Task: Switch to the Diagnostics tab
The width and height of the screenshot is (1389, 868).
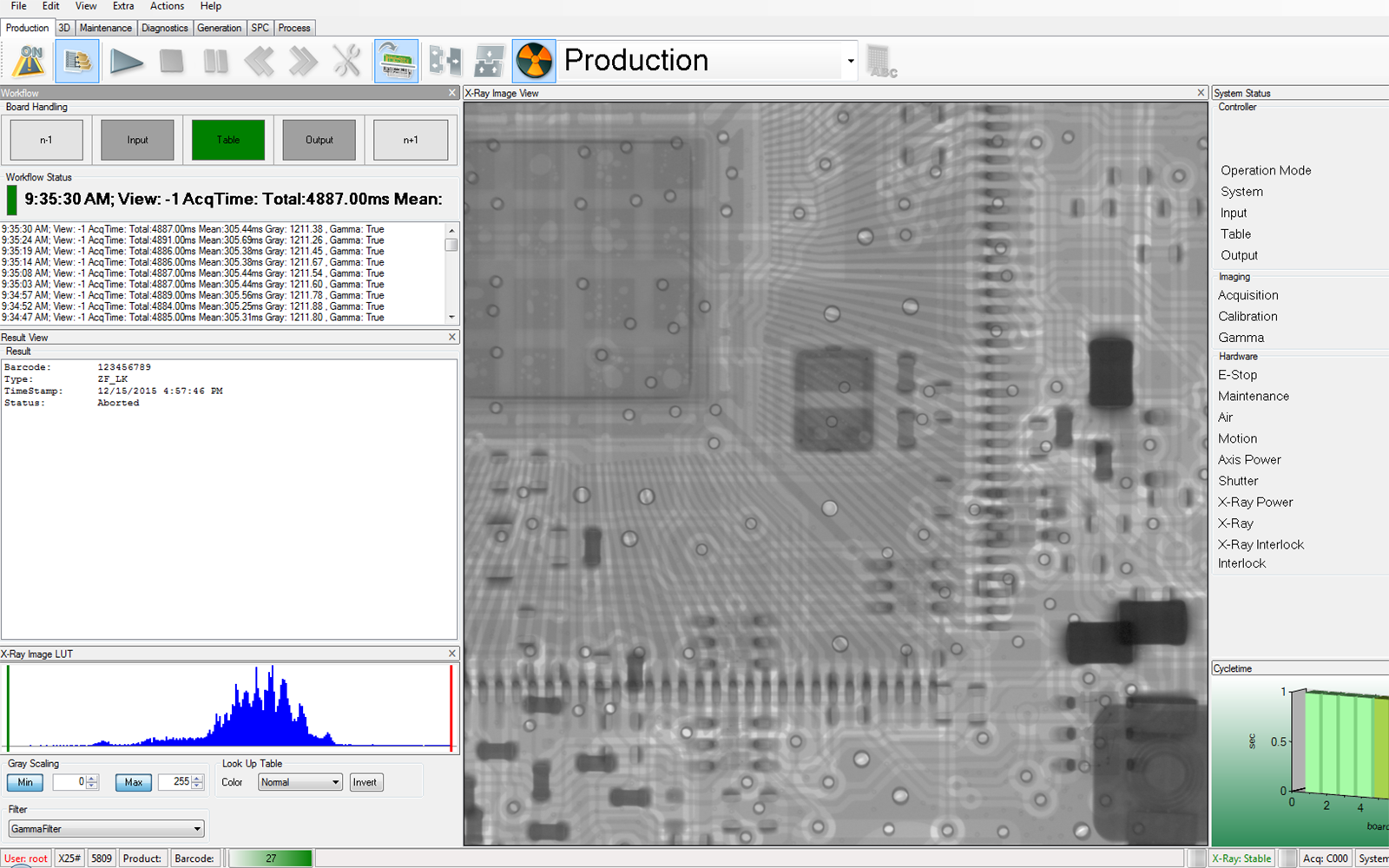Action: point(164,28)
